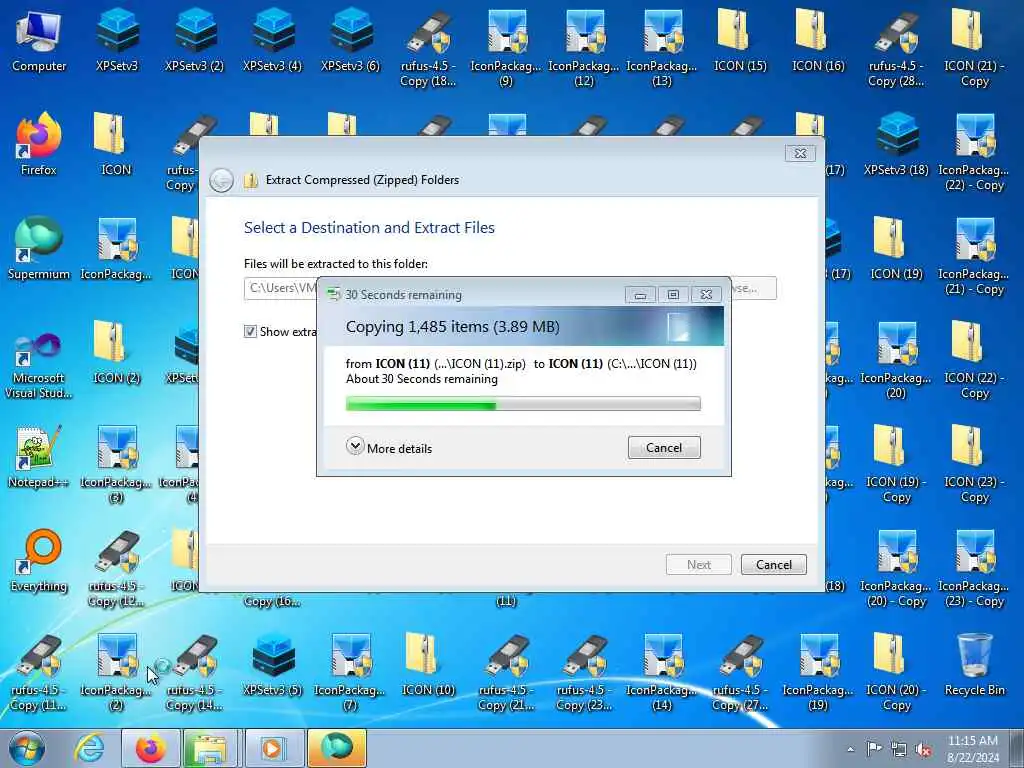
Task: Launch Internet Explorer from taskbar
Action: (x=89, y=748)
